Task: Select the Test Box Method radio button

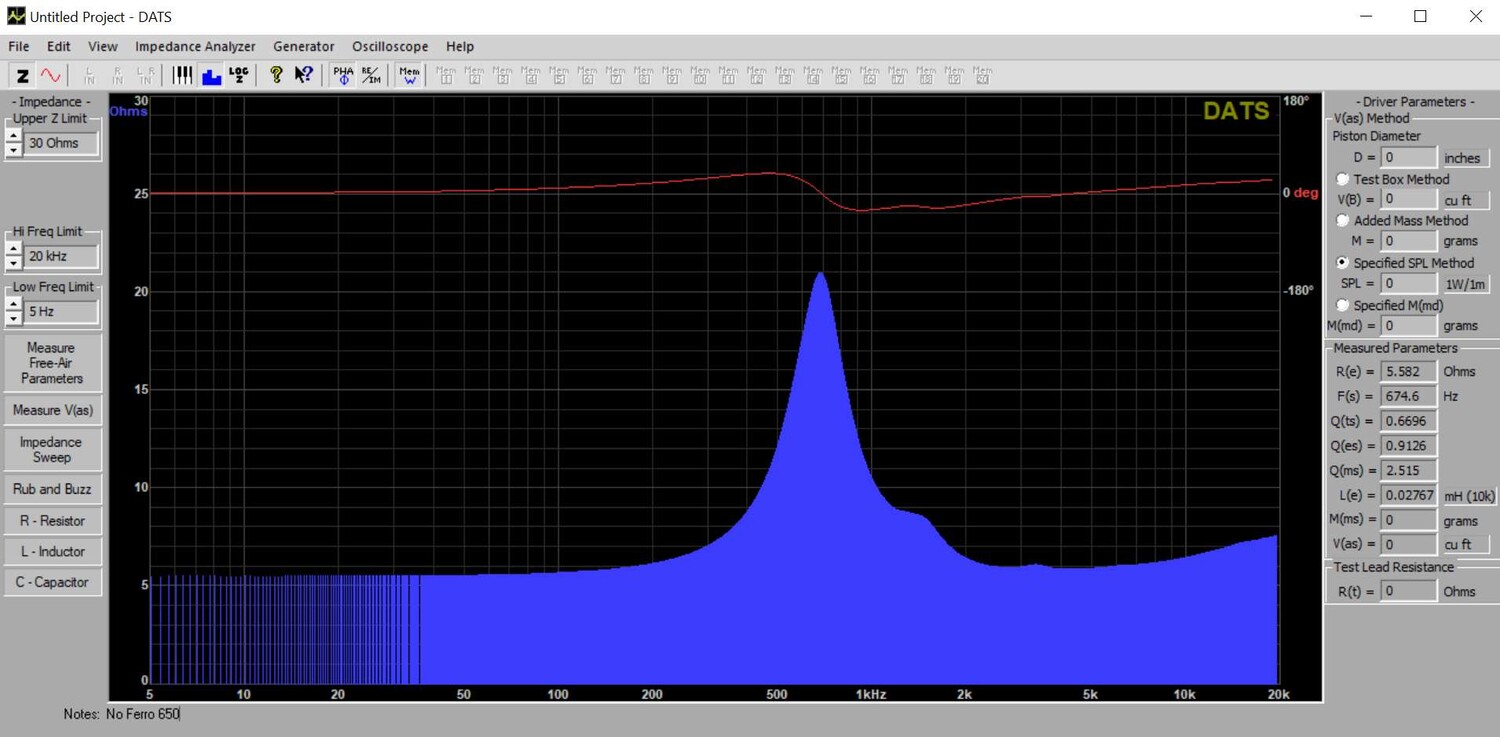Action: [1343, 179]
